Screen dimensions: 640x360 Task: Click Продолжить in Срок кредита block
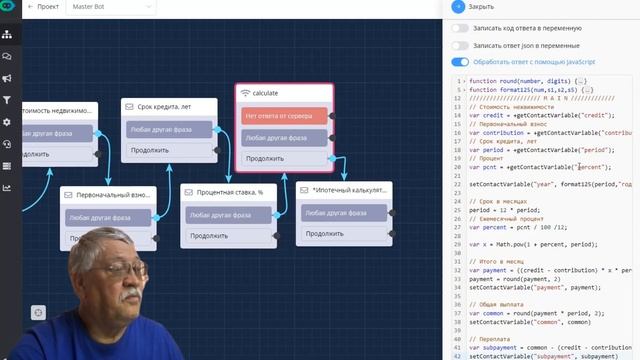pyautogui.click(x=169, y=150)
